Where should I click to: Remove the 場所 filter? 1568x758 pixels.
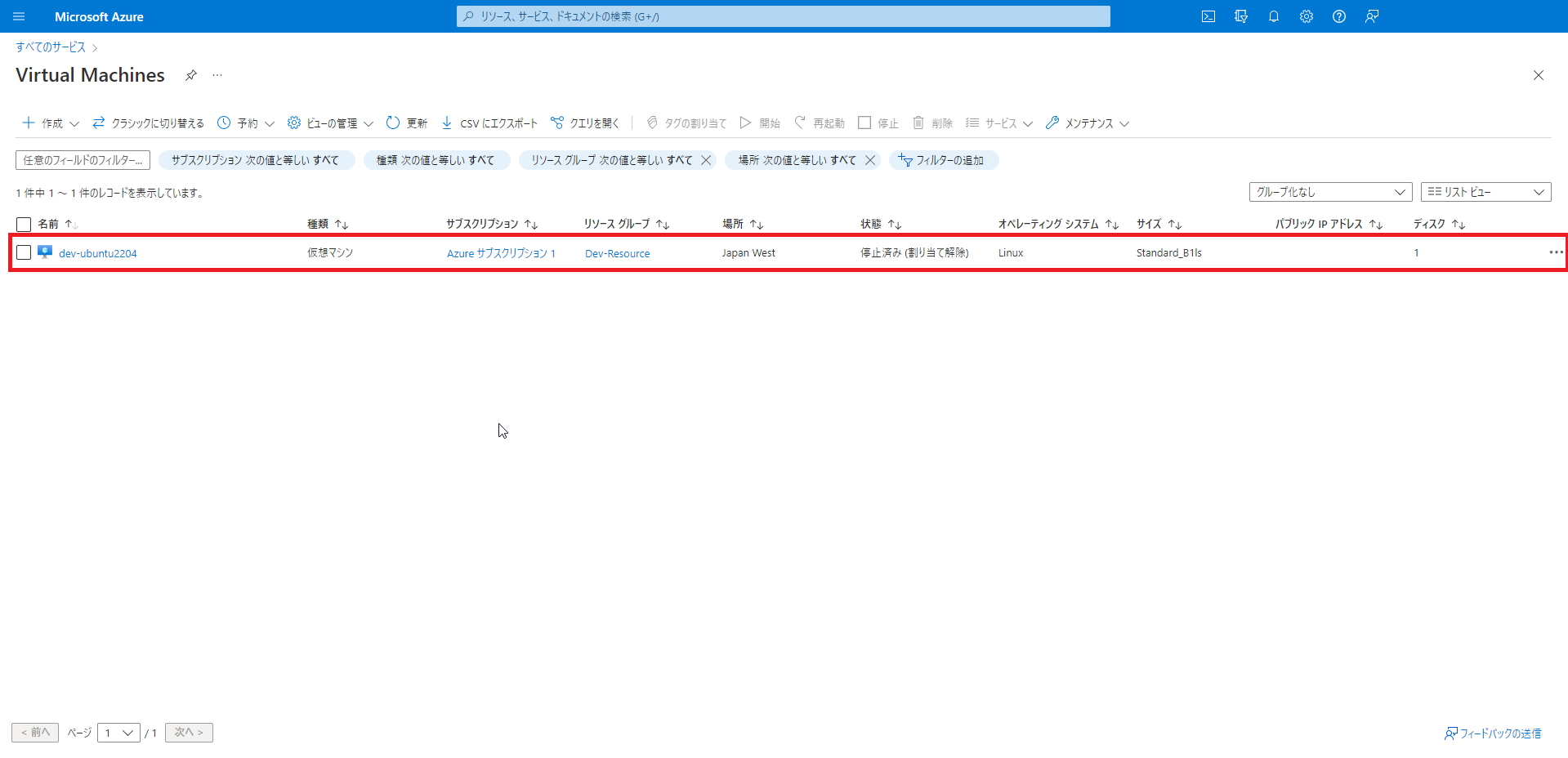870,160
